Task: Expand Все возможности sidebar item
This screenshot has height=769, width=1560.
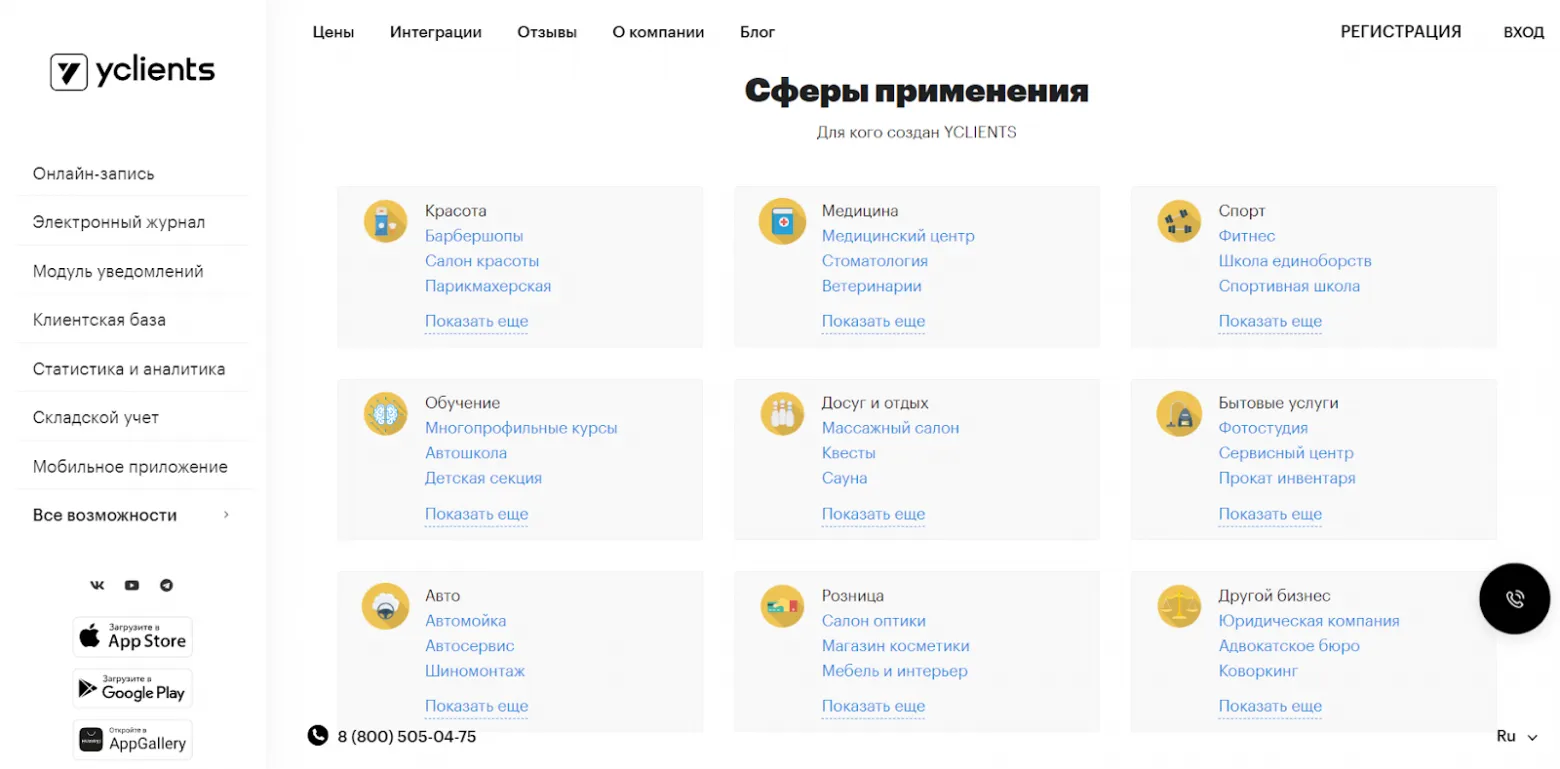Action: (133, 515)
